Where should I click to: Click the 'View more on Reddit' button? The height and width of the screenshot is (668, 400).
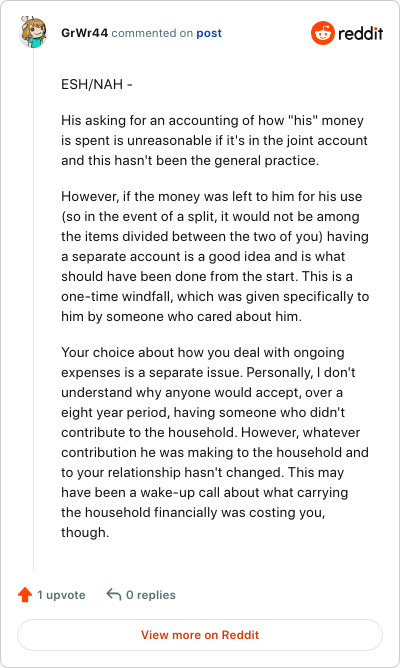[200, 635]
